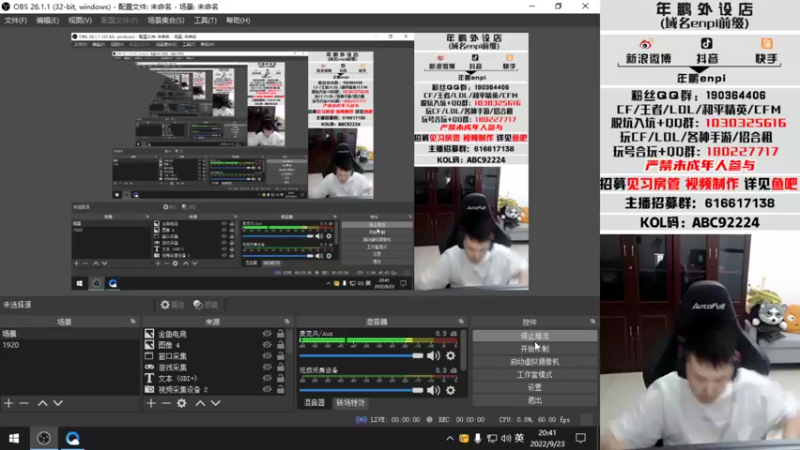This screenshot has width=800, height=450.
Task: Toggle the lock for 图像 4
Action: coord(281,345)
